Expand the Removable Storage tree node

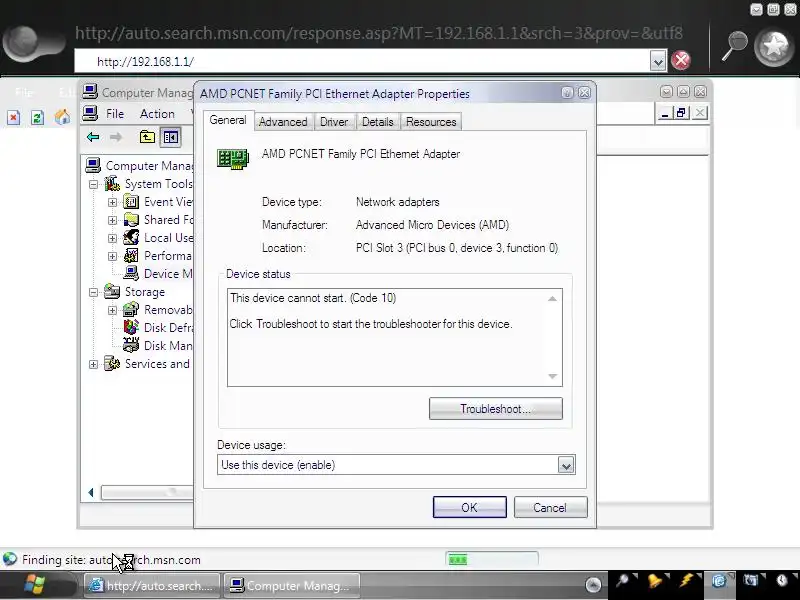point(112,310)
